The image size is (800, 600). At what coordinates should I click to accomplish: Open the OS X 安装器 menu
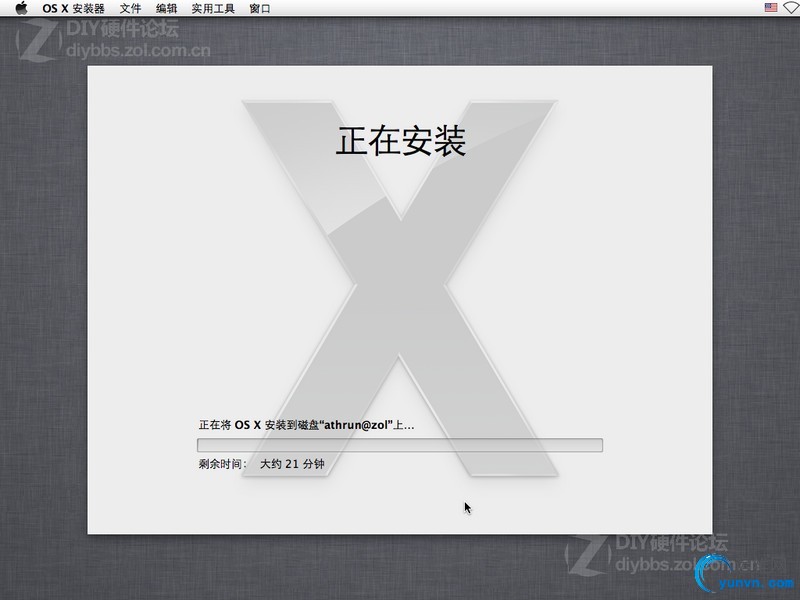coord(73,9)
